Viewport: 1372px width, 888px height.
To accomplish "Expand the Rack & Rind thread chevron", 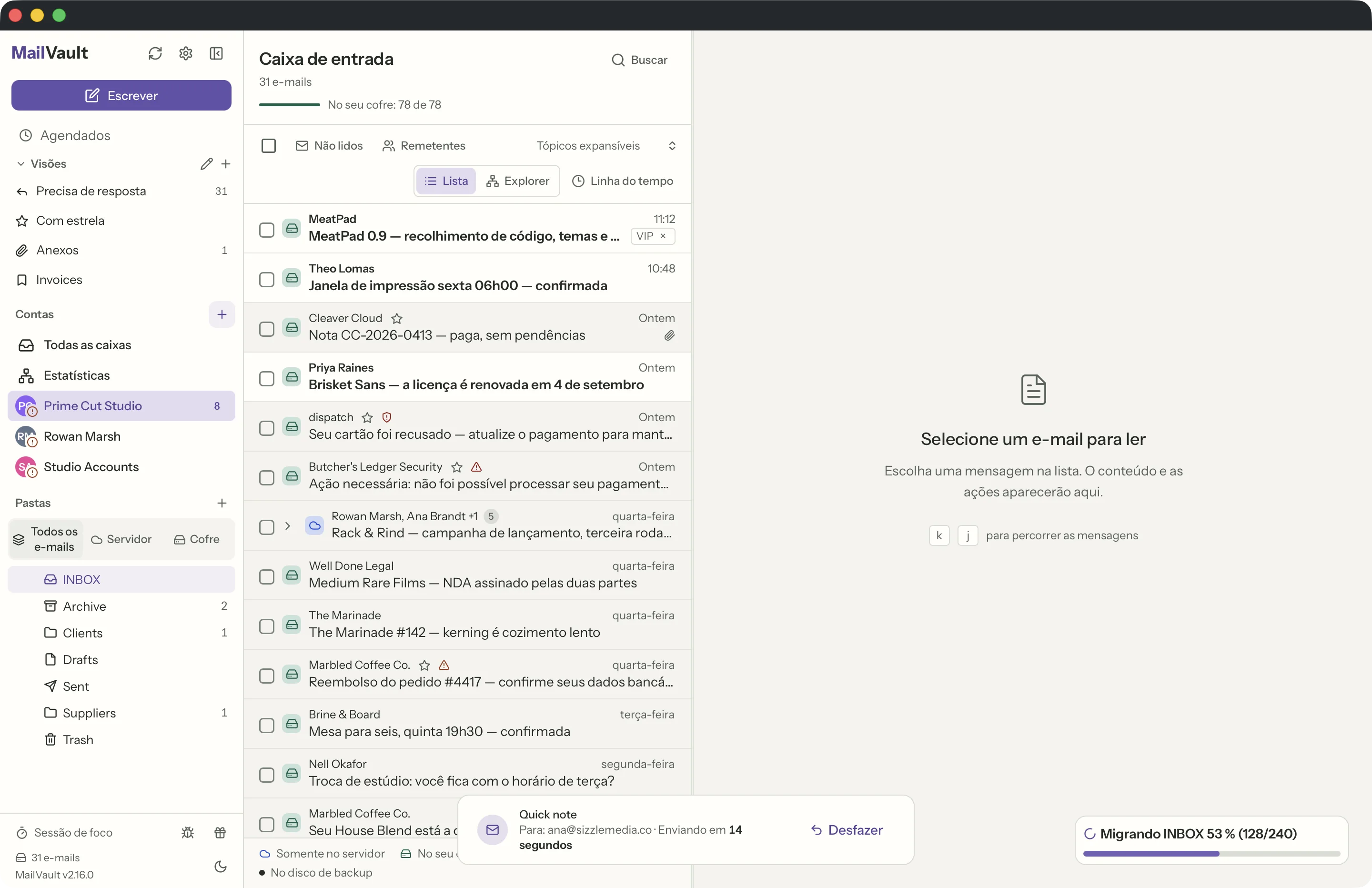I will (x=287, y=526).
